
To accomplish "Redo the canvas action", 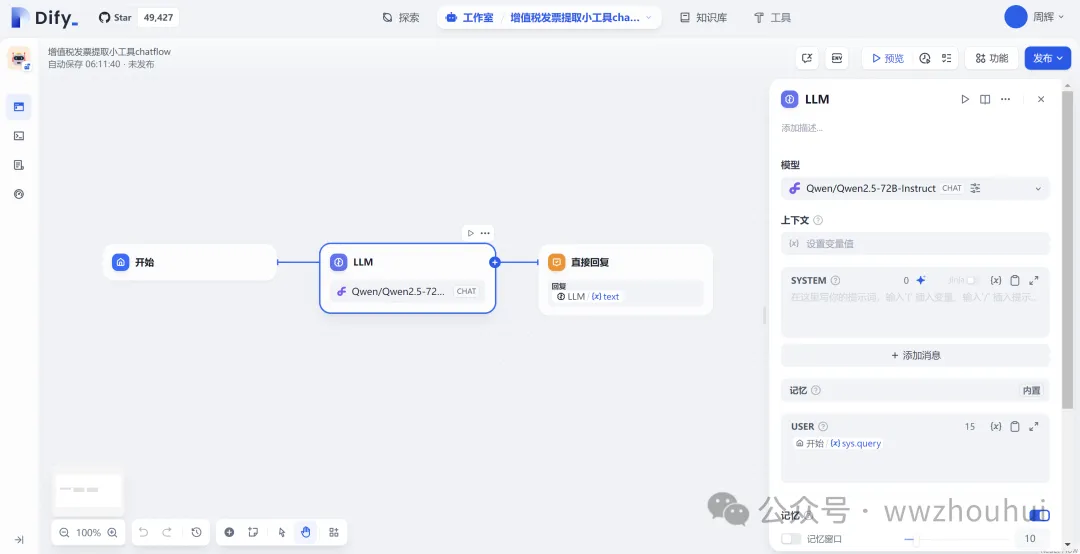I will click(x=167, y=532).
